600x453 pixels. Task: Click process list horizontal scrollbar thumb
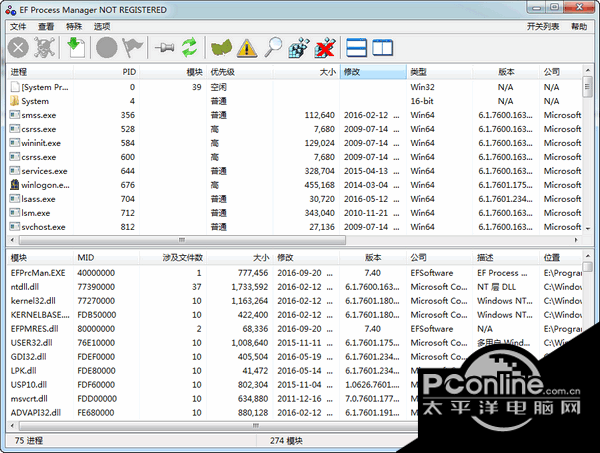click(182, 240)
